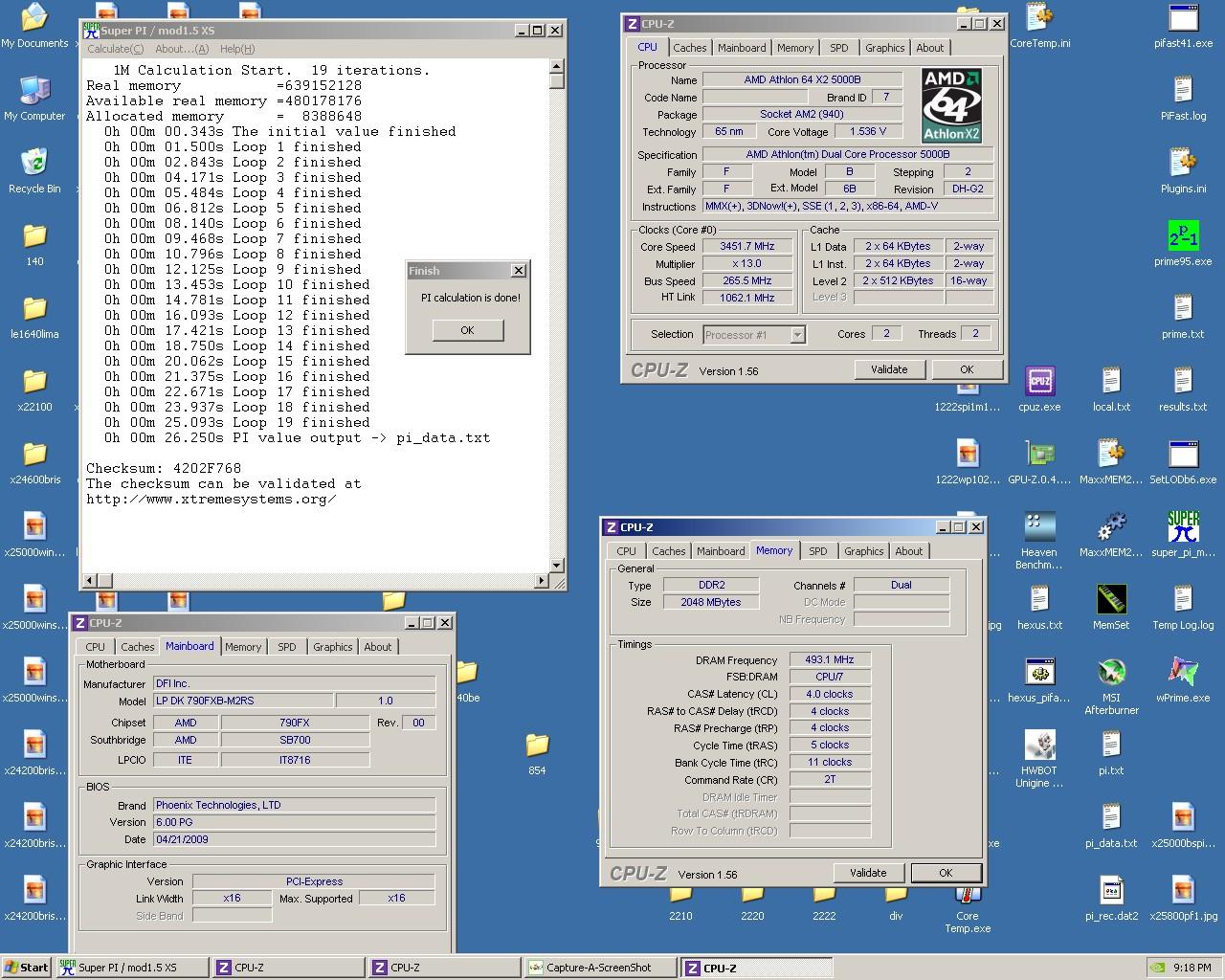Switch to Mainboard tab in top CPU-Z window
1225x980 pixels.
tap(742, 48)
